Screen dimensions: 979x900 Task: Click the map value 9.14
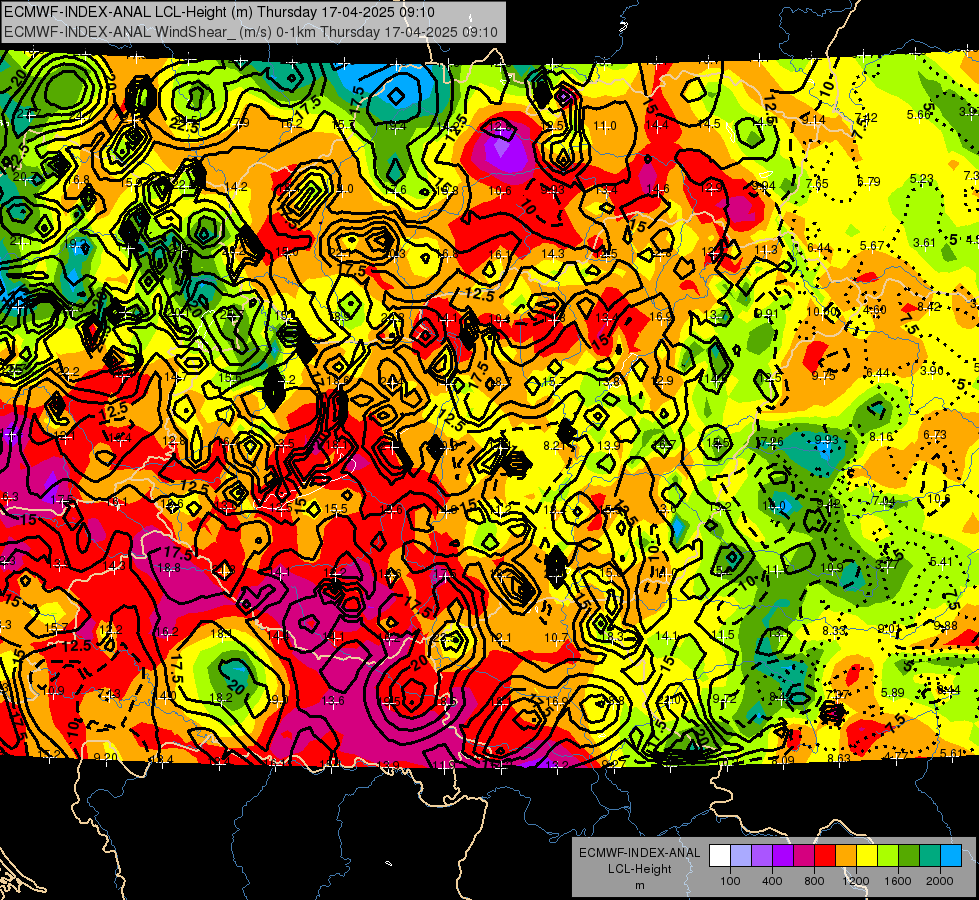coord(814,119)
